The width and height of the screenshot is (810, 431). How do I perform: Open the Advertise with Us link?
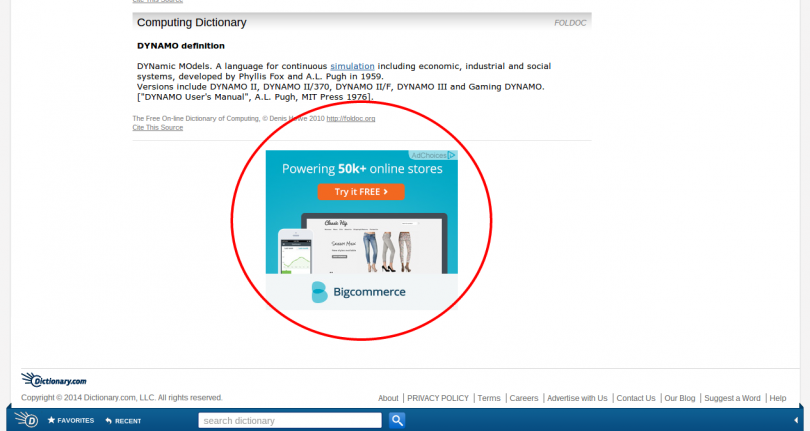577,398
